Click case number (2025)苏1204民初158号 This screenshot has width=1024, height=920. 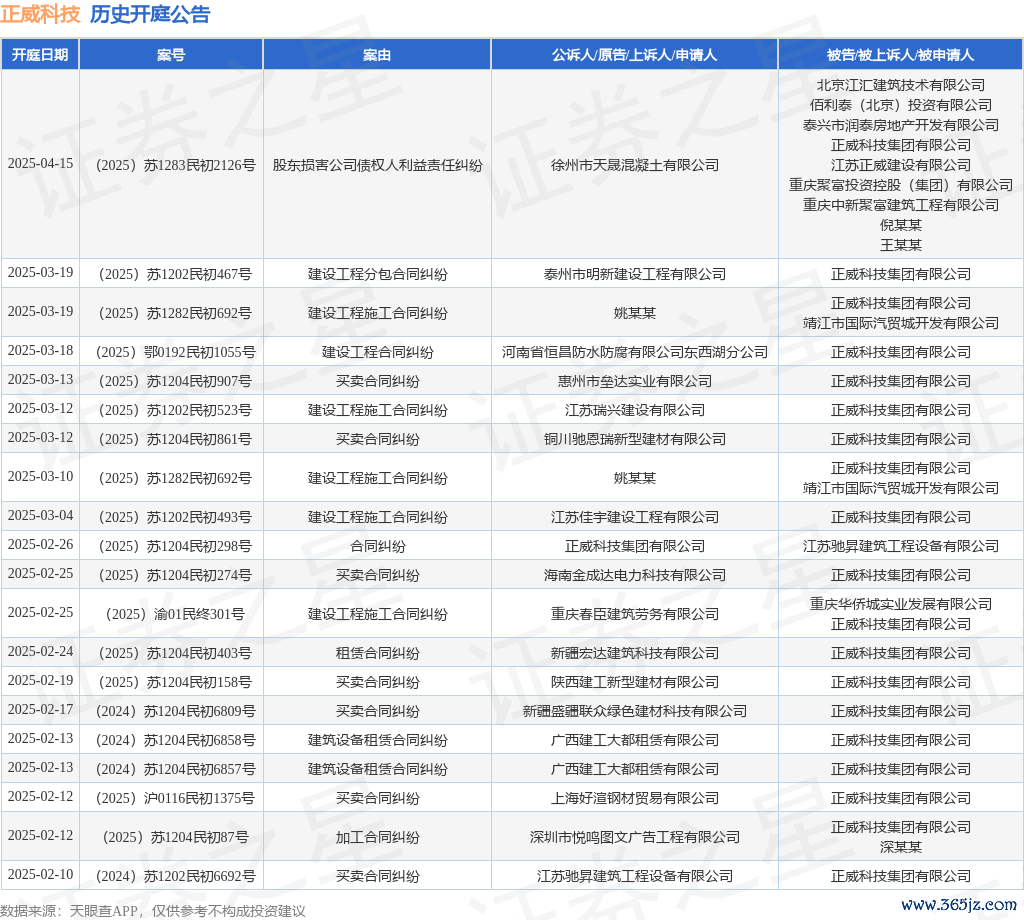(x=176, y=682)
